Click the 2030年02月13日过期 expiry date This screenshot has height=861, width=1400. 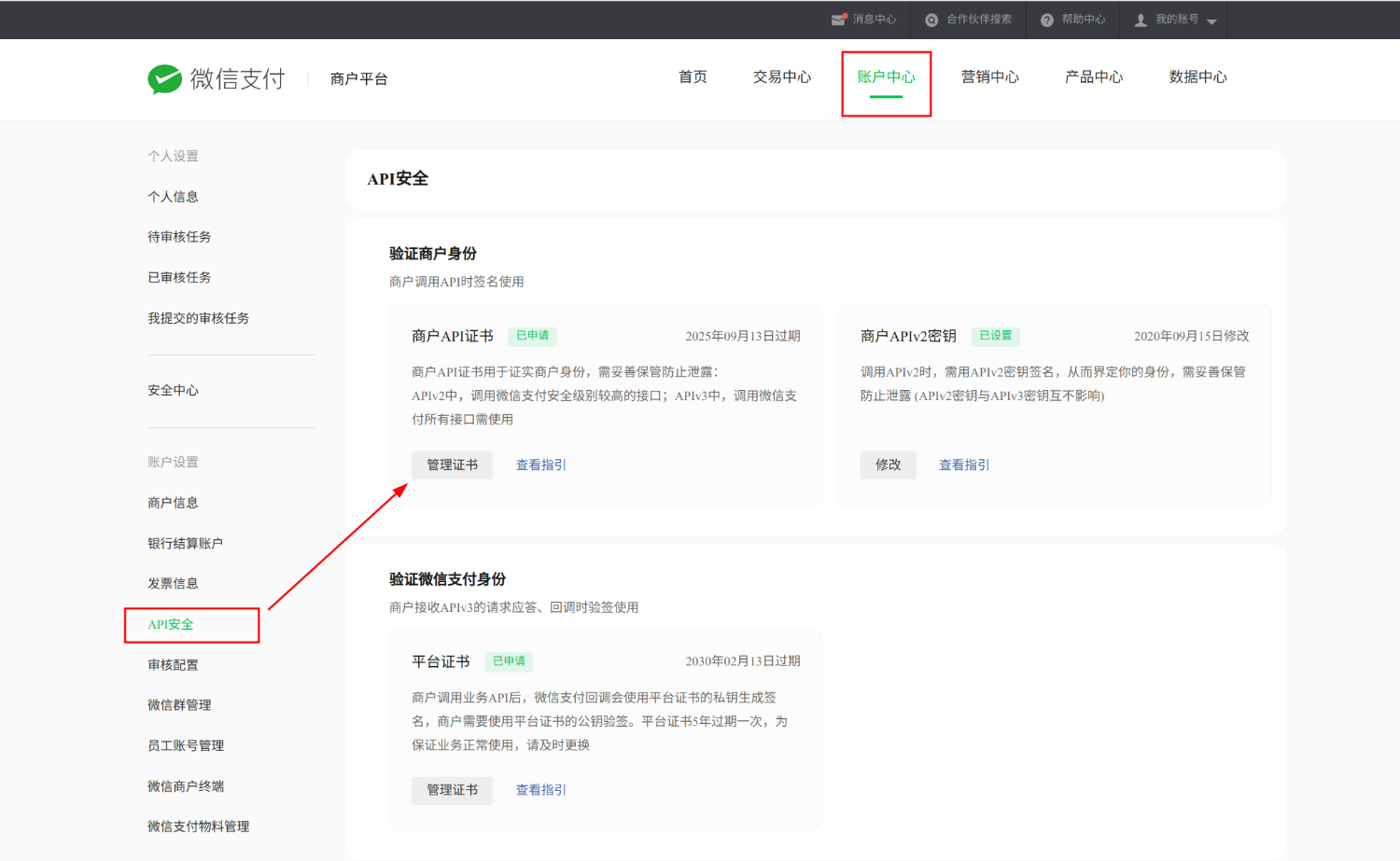click(743, 661)
